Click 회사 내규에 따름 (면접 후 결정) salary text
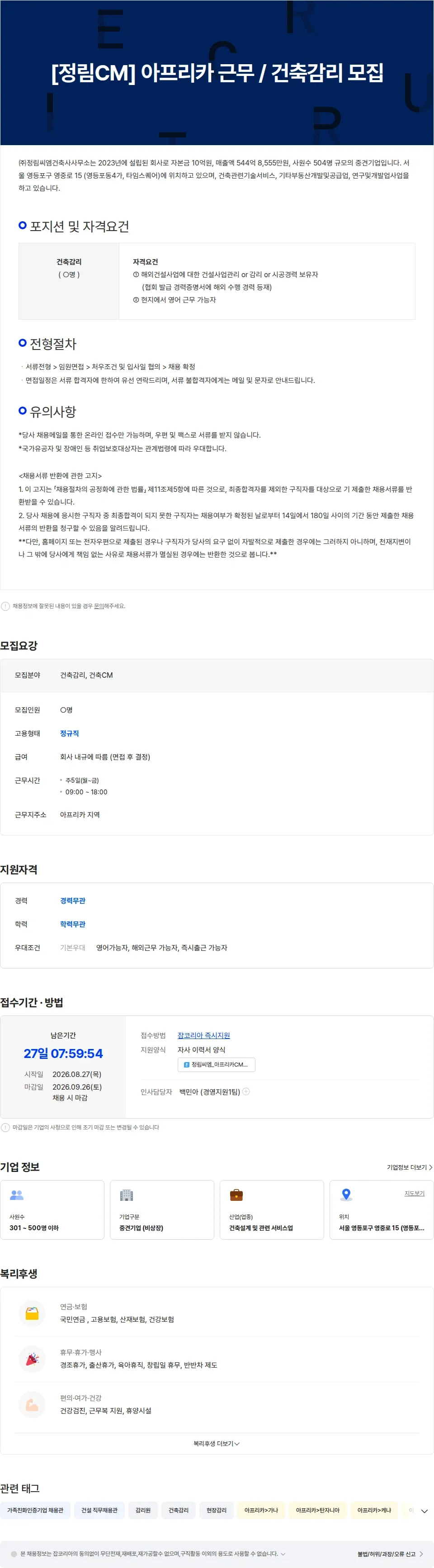This screenshot has width=434, height=1568. click(x=105, y=756)
